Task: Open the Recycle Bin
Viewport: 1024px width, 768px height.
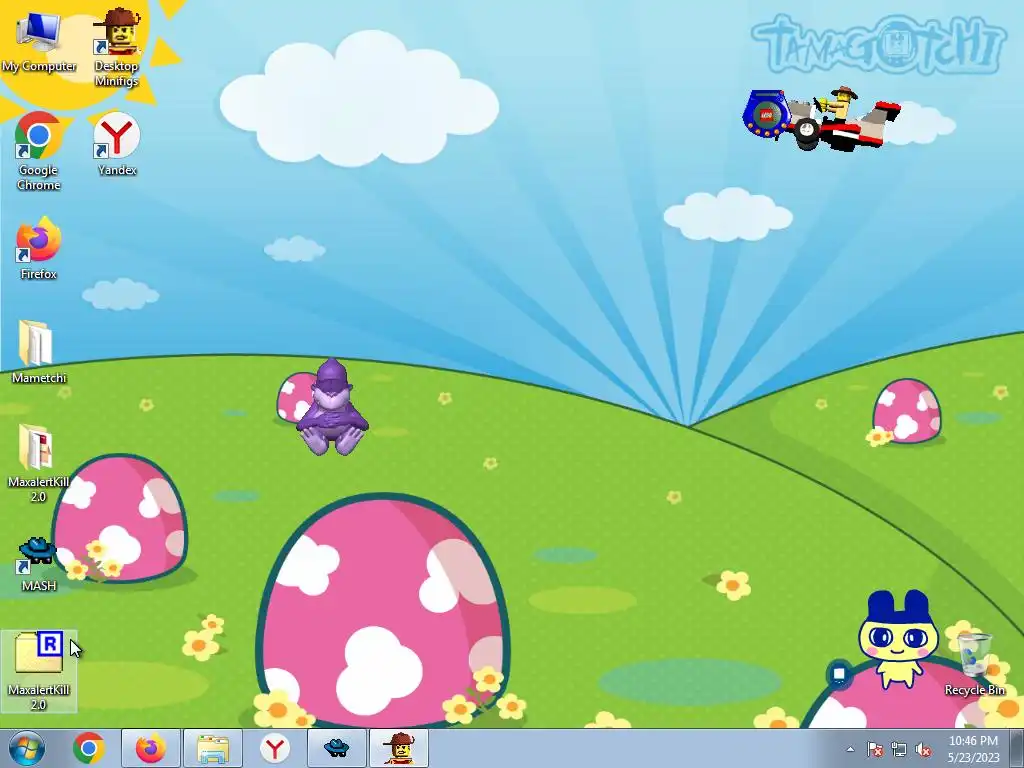Action: point(974,664)
